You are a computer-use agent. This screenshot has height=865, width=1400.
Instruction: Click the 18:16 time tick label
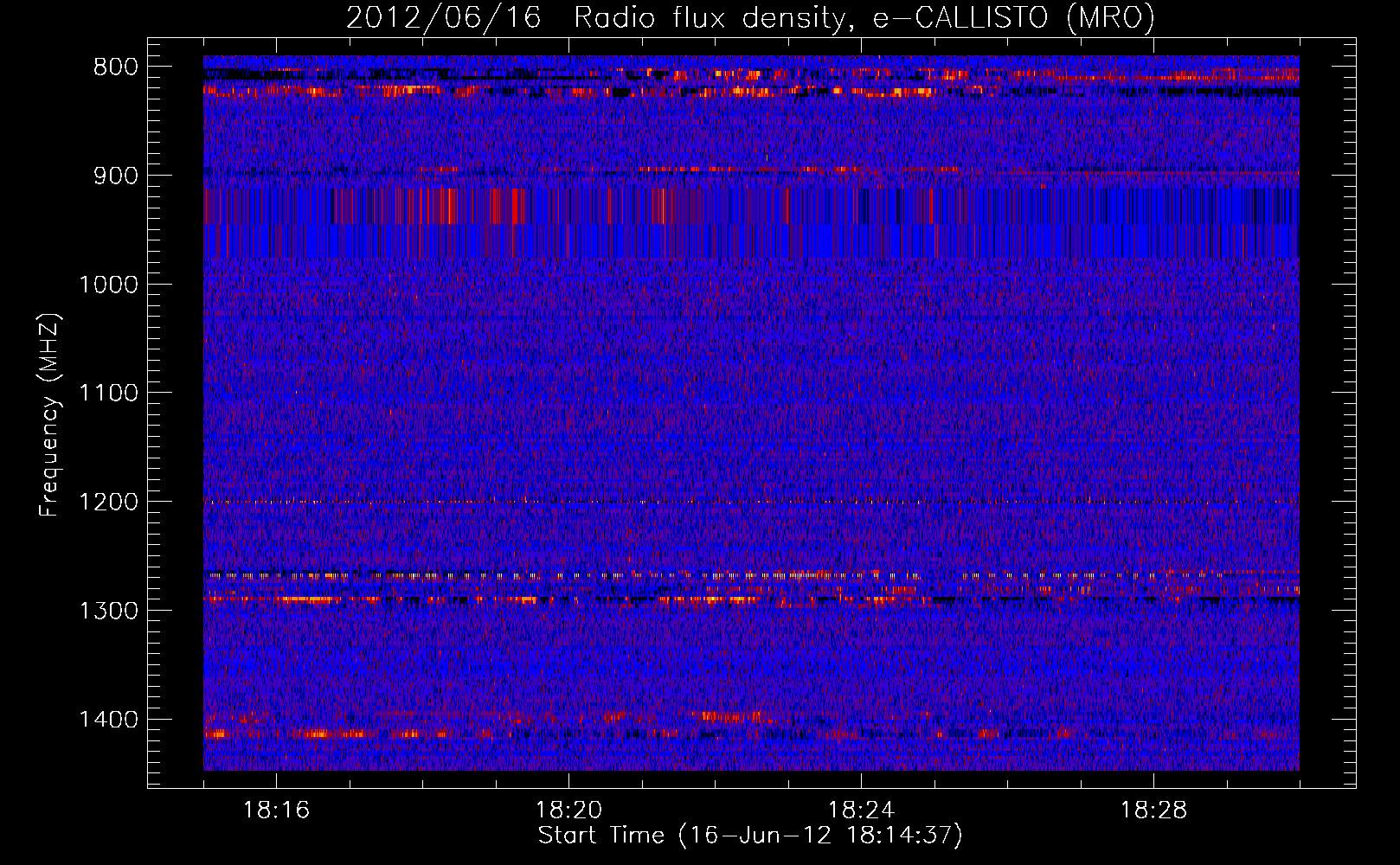coord(277,811)
